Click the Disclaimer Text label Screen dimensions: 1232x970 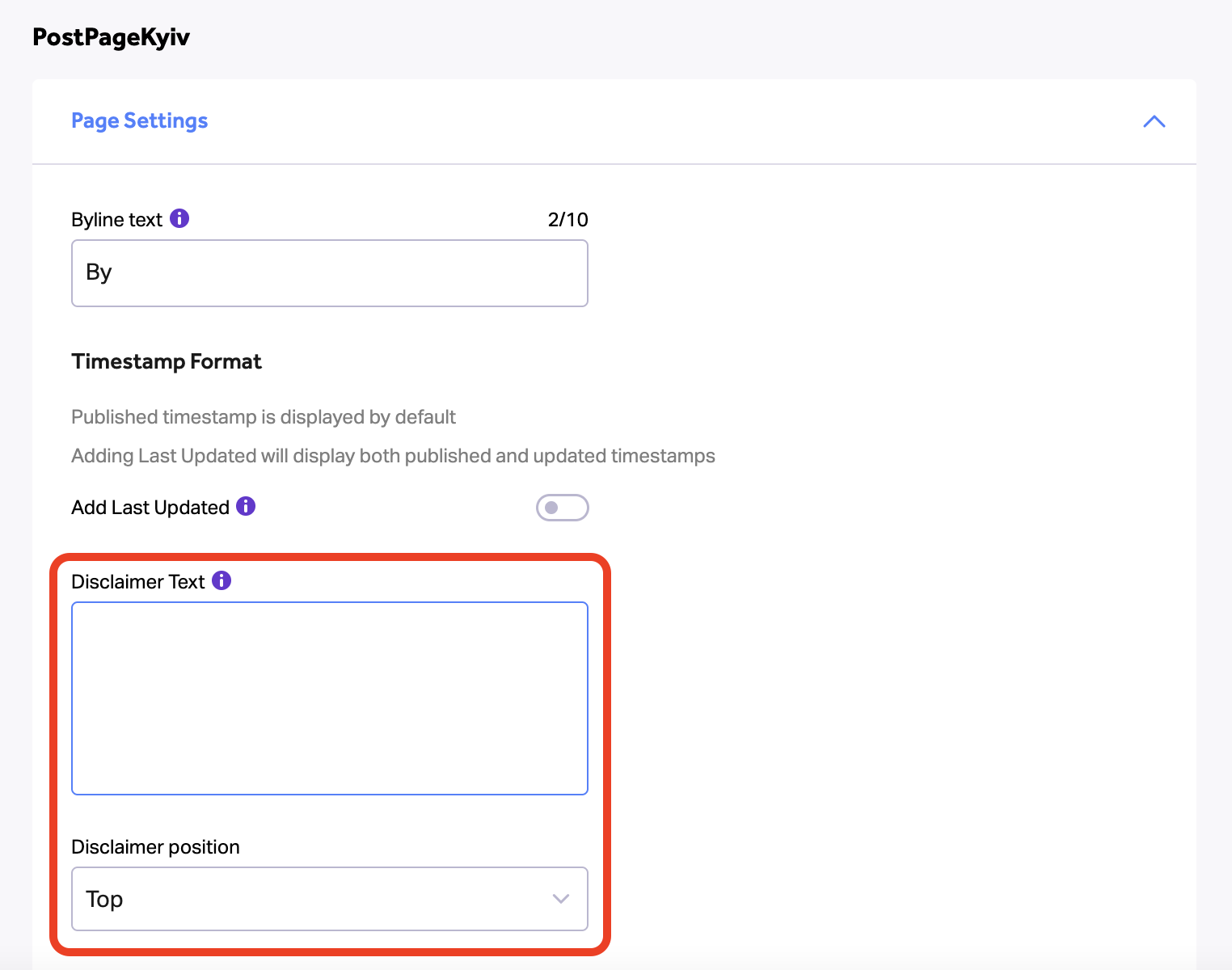click(x=138, y=582)
